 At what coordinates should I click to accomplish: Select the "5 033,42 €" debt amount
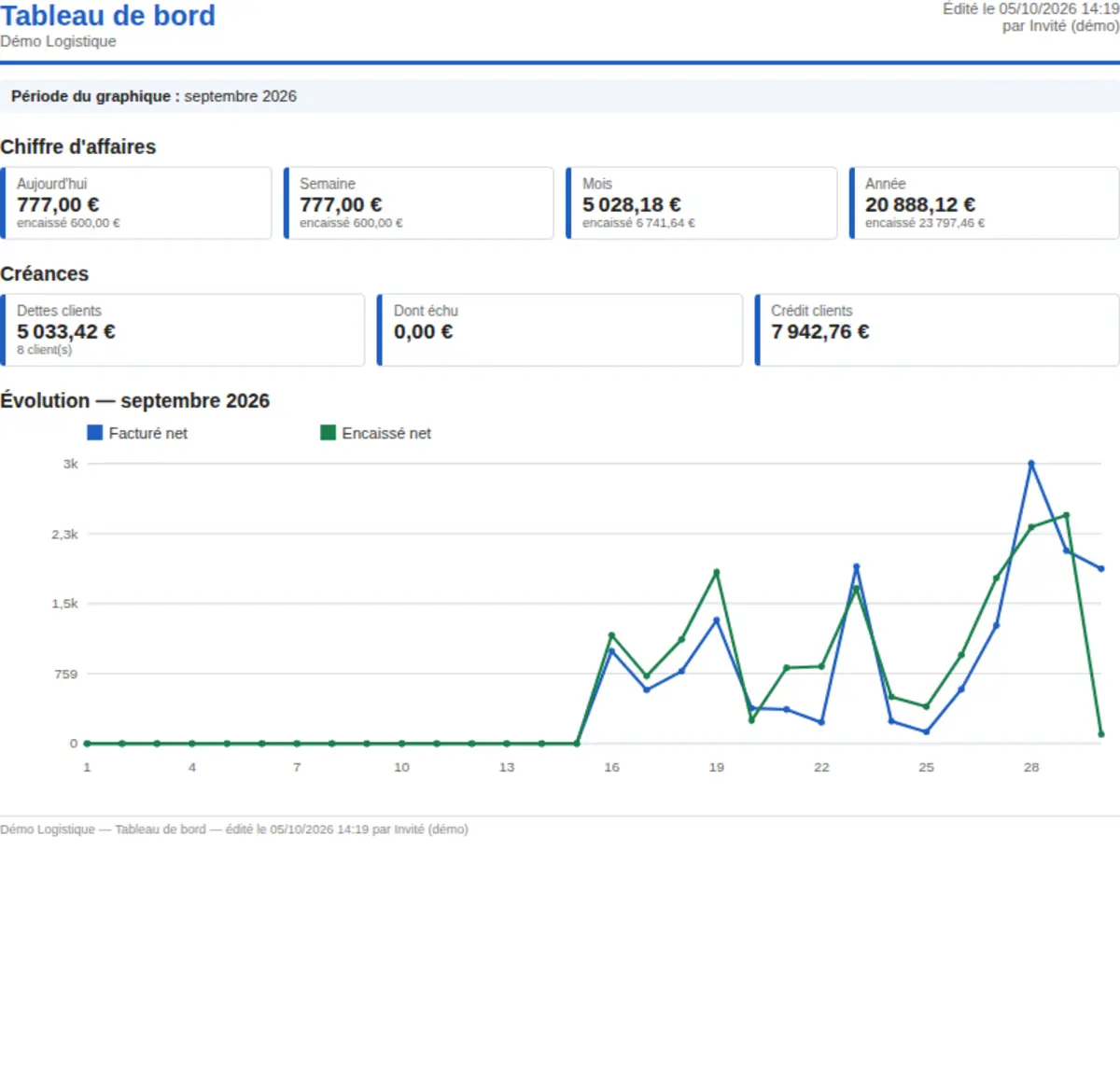(66, 331)
